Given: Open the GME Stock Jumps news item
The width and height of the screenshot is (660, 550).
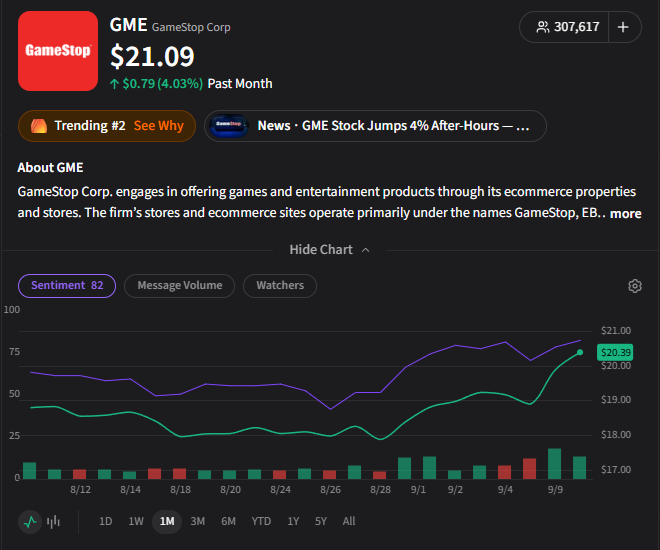Looking at the screenshot, I should [x=375, y=126].
